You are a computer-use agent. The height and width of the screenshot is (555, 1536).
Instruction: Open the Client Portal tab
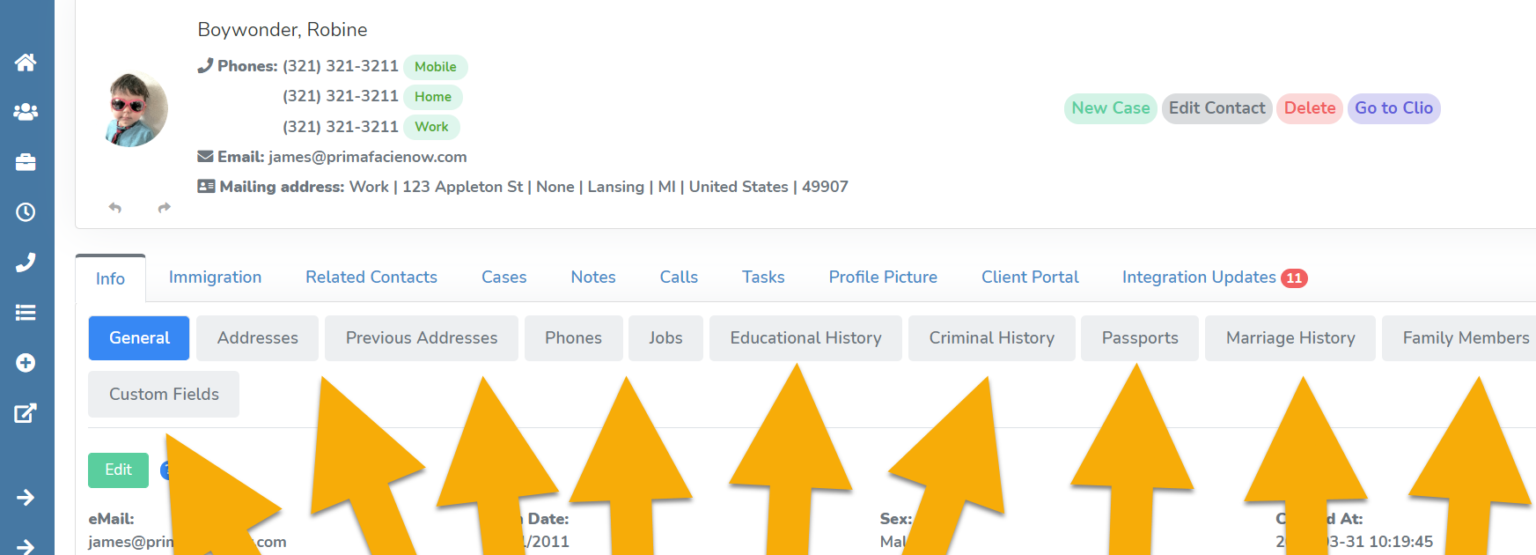coord(1030,277)
